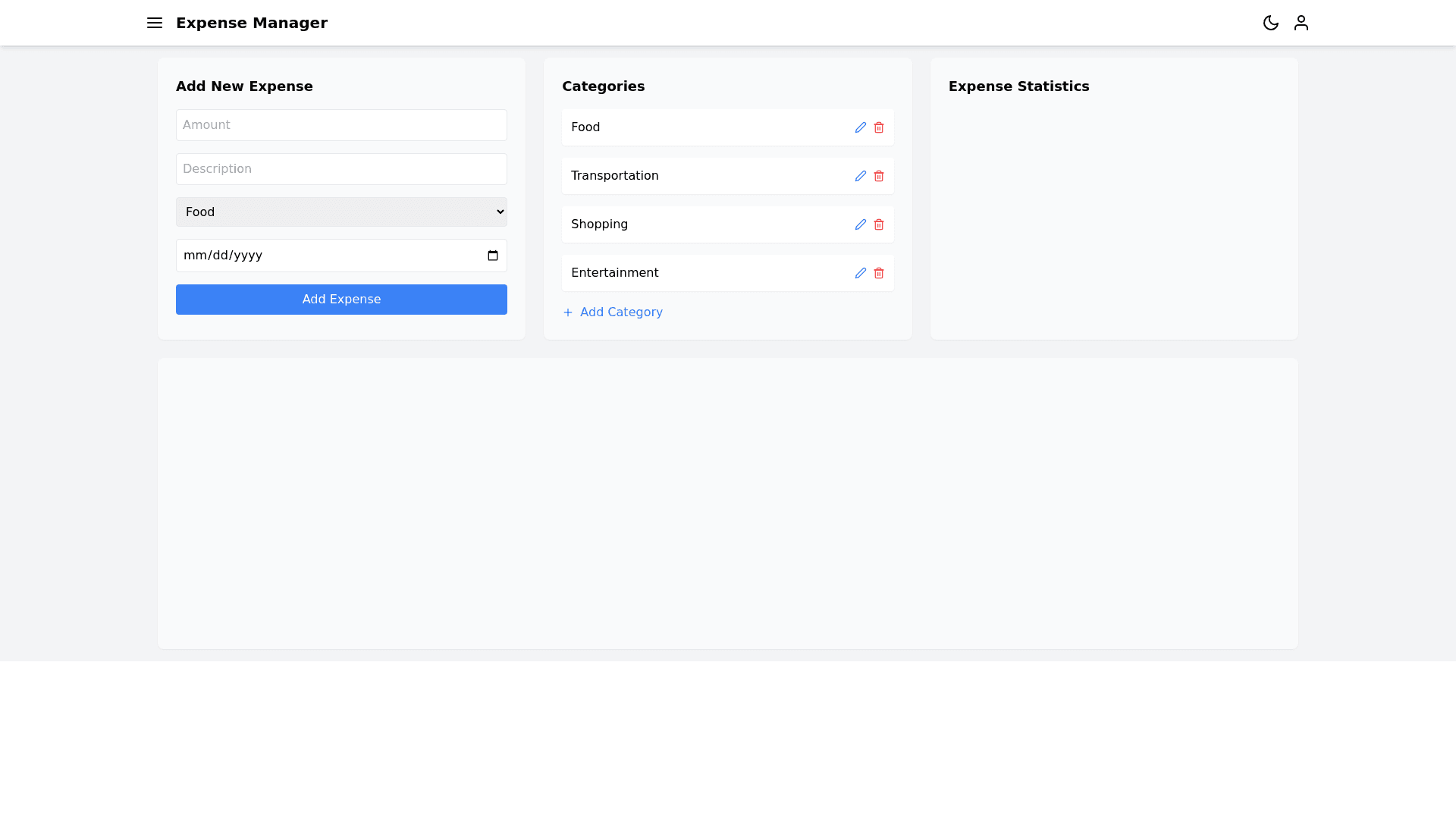Screen dimensions: 1456x819
Task: Edit the Transportation category
Action: pos(860,176)
